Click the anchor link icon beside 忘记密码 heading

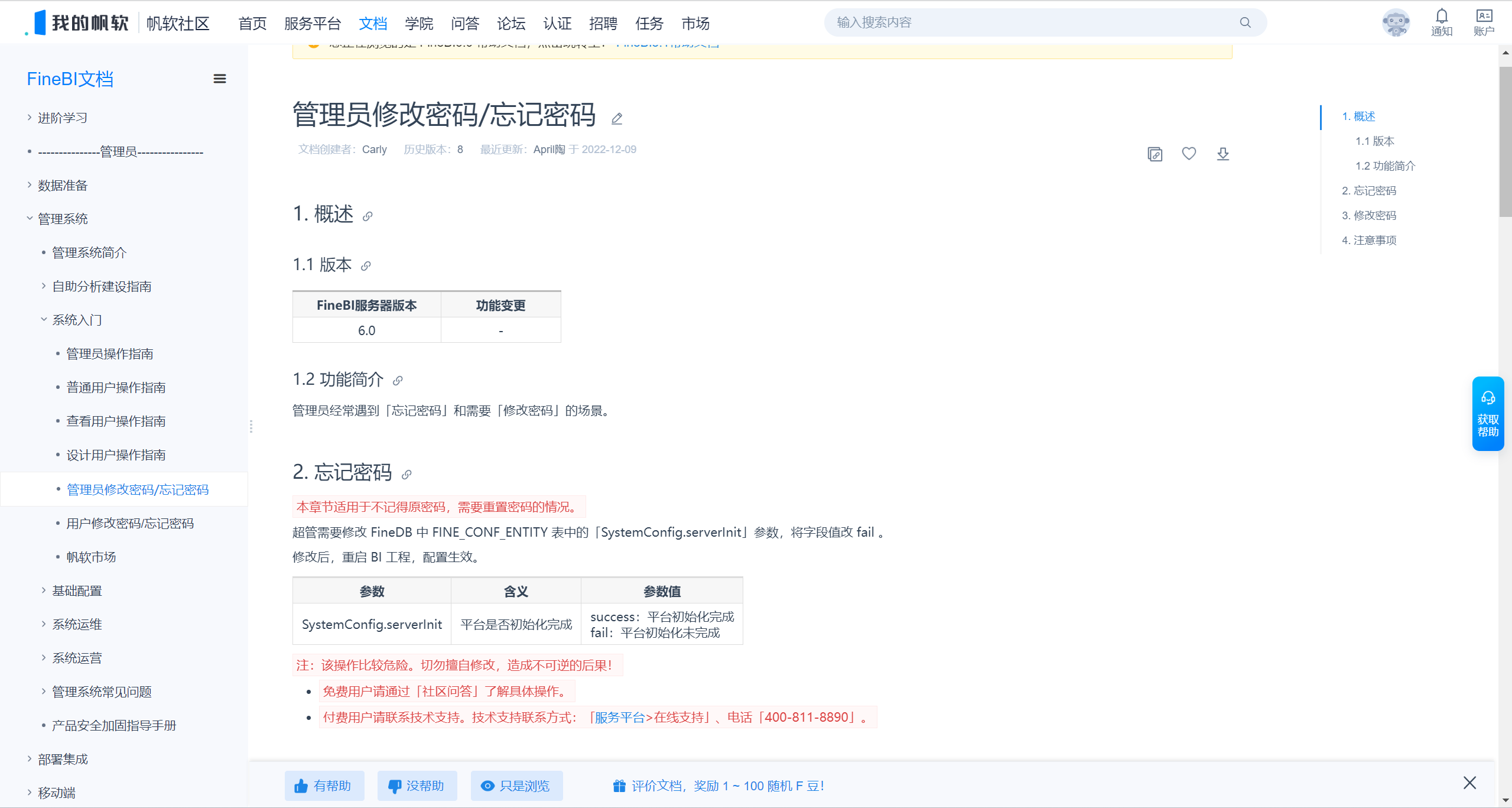click(x=407, y=474)
